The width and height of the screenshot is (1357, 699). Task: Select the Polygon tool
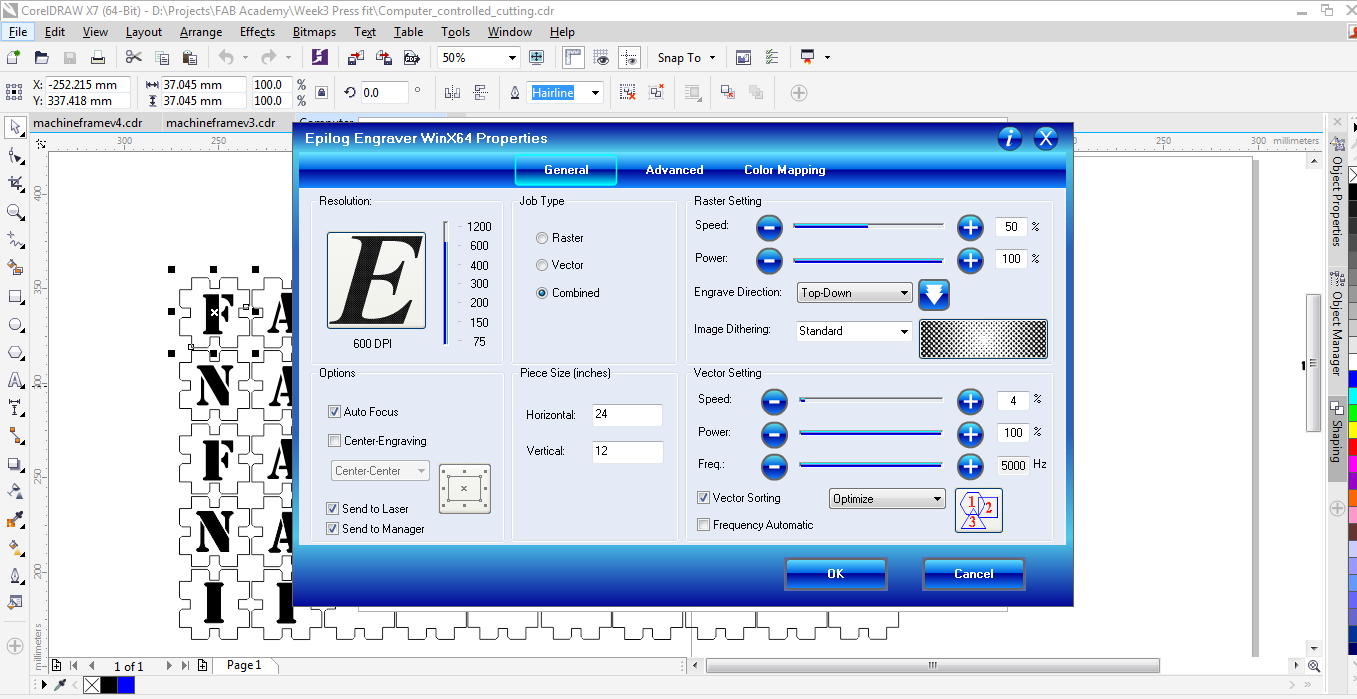pos(15,352)
